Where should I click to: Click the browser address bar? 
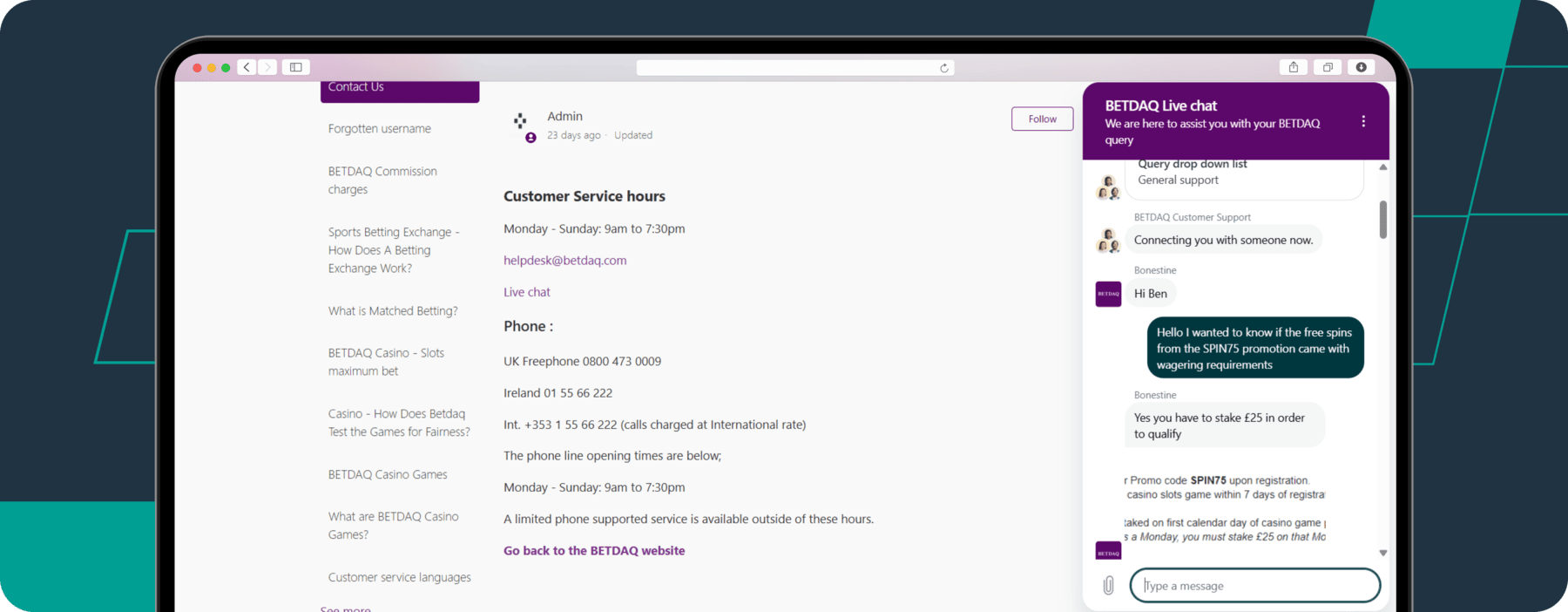pos(795,68)
